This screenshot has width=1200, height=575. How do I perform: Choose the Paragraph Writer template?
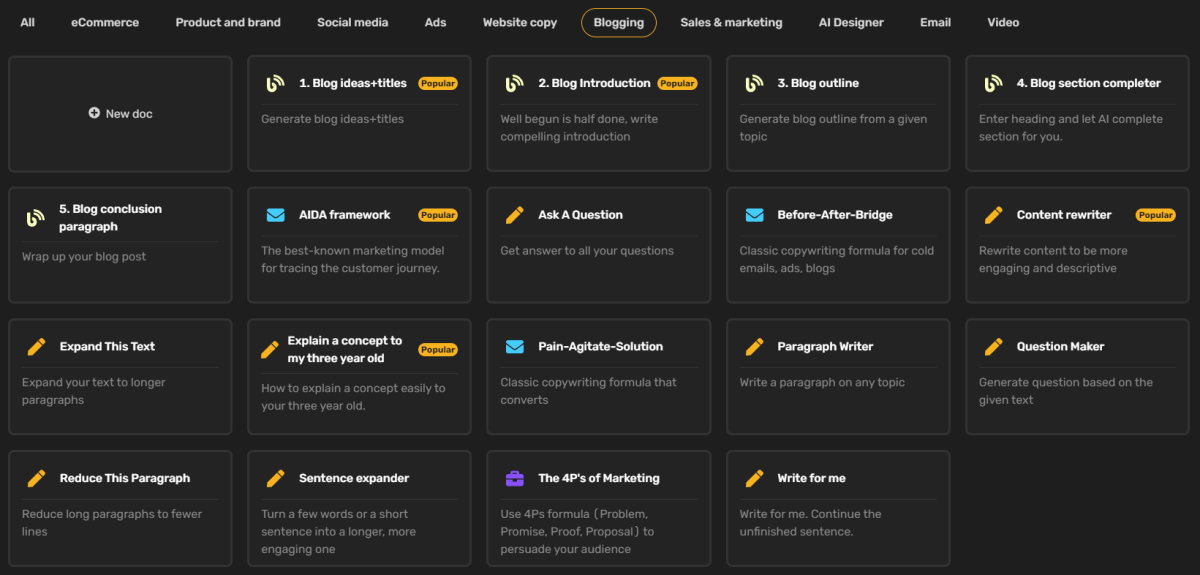coord(838,377)
